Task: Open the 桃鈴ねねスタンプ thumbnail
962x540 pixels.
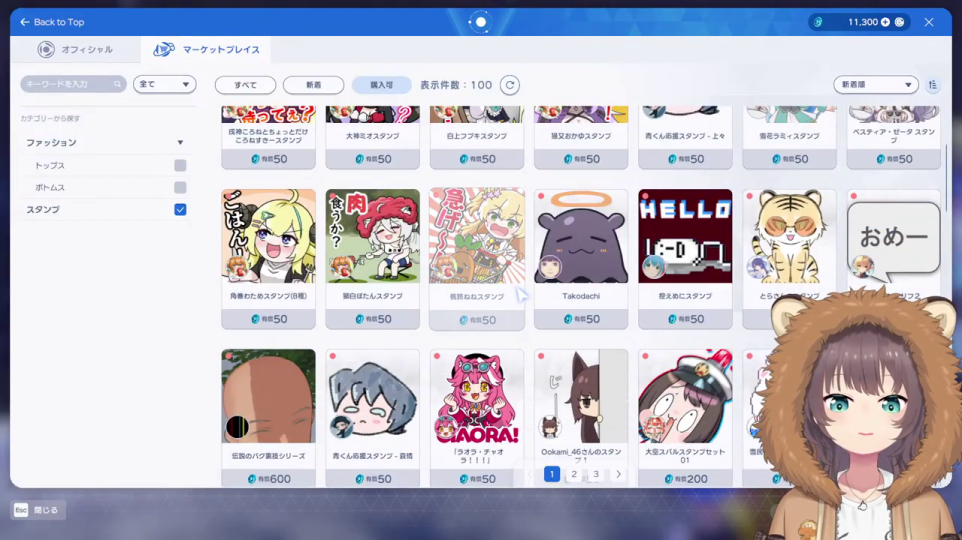Action: coord(477,236)
